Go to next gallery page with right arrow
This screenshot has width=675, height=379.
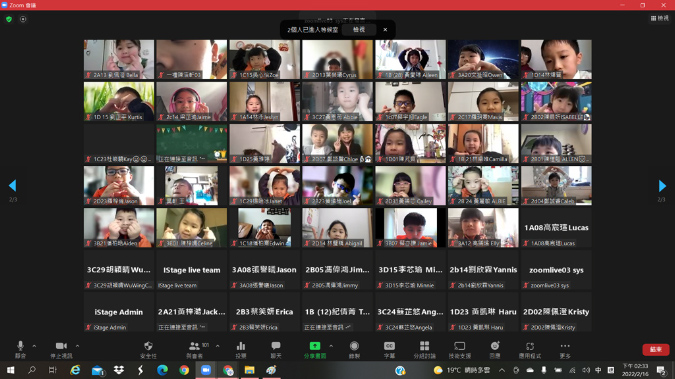[x=662, y=186]
